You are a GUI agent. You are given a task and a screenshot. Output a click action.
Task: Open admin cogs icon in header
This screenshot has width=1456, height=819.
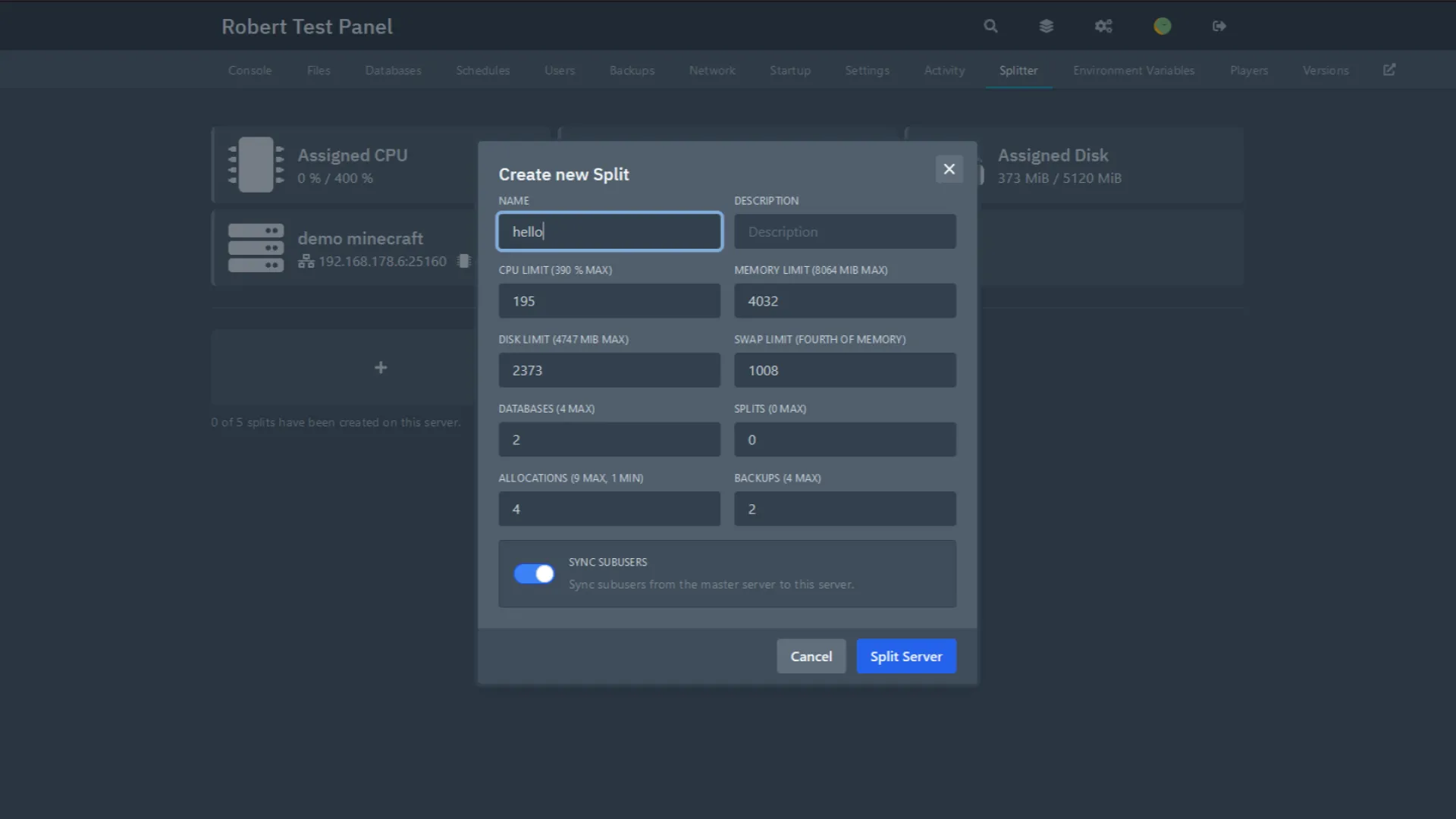pos(1103,26)
